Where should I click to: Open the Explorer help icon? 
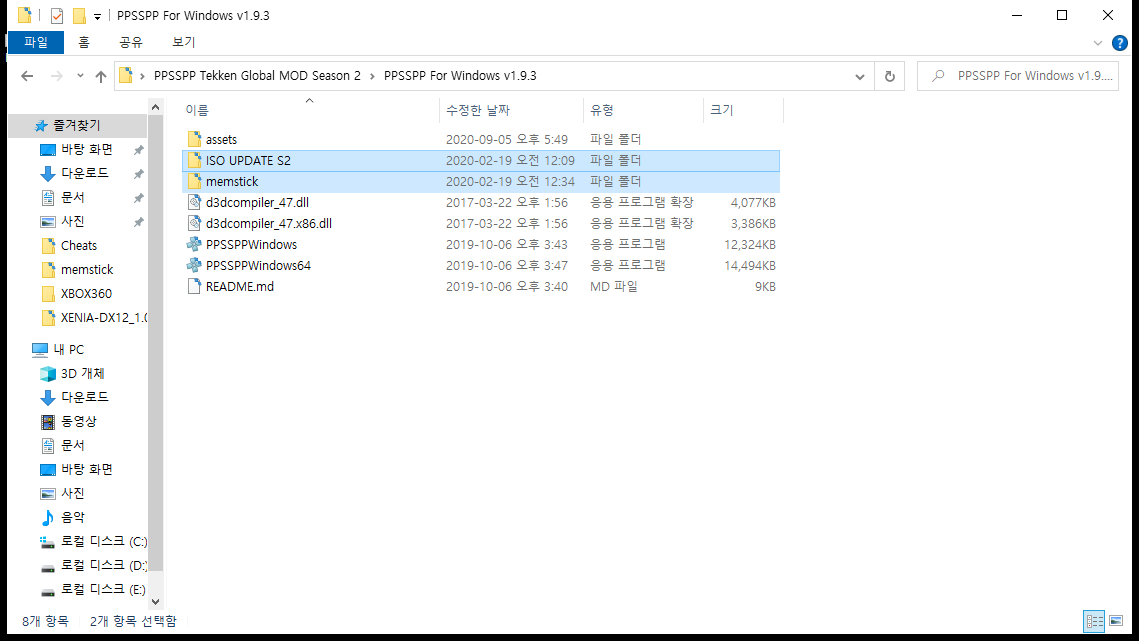click(x=1120, y=43)
